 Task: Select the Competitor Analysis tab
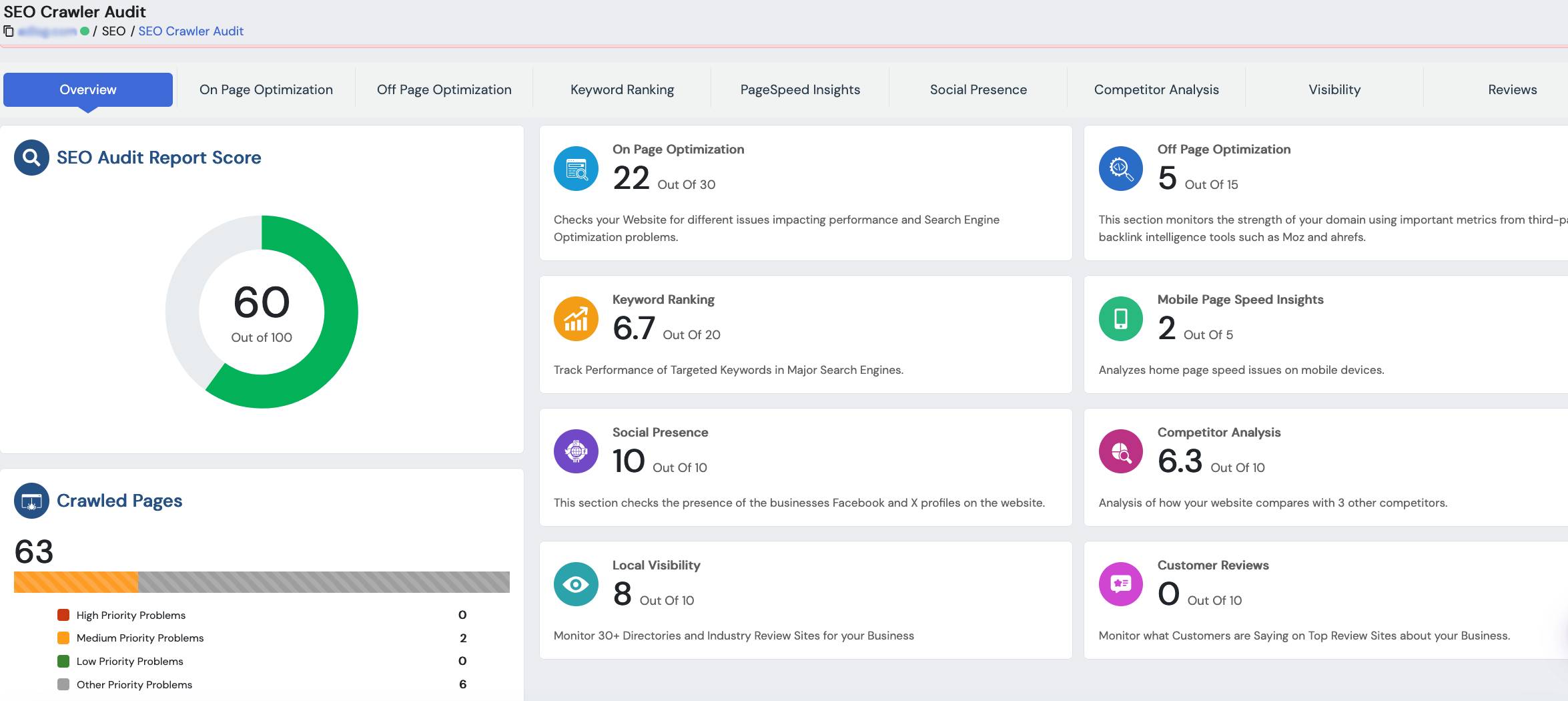click(1156, 89)
